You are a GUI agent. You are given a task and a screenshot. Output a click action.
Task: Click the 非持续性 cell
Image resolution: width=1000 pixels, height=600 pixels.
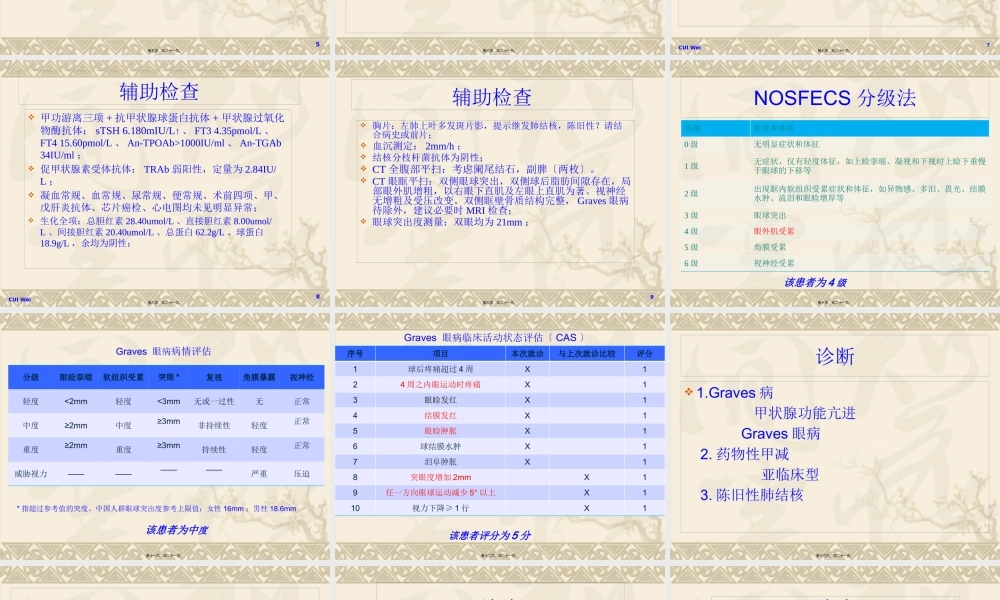214,425
